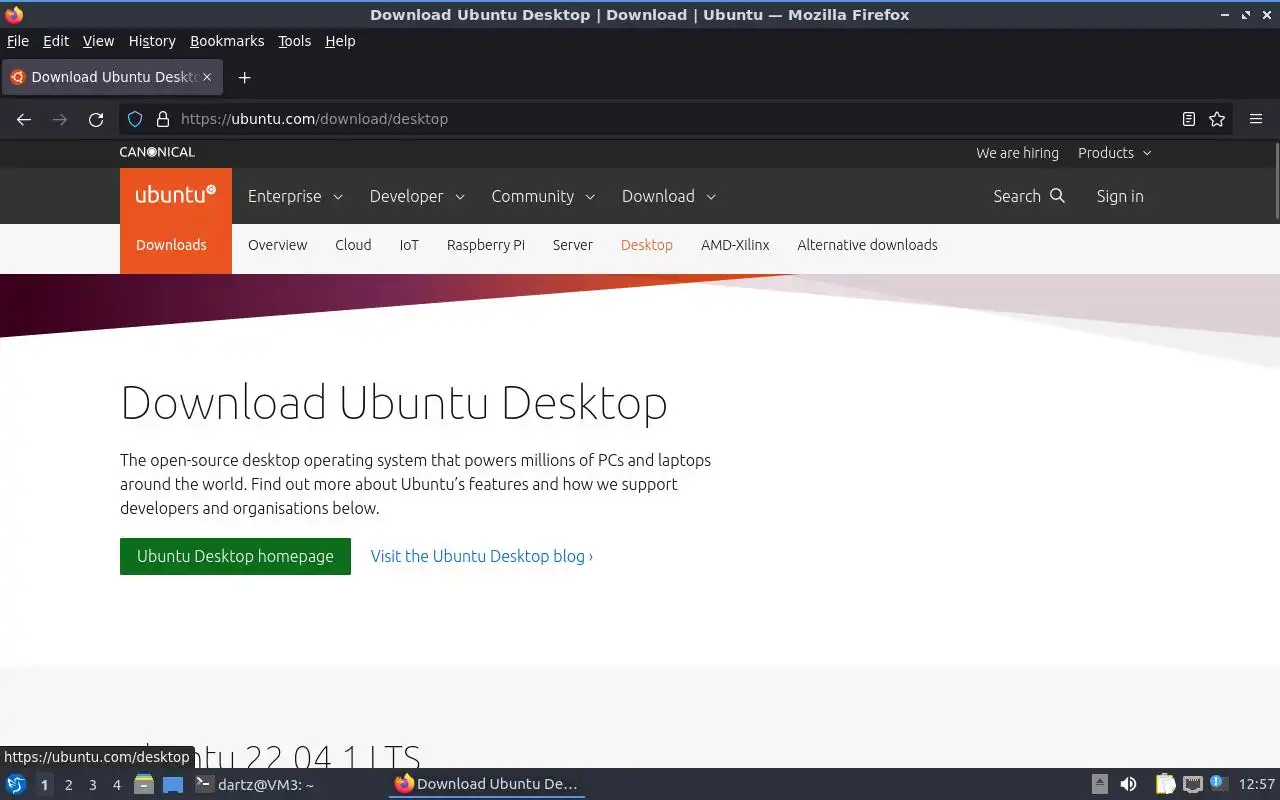Screen dimensions: 1280x800
Task: Click the page vertical scrollbar thumb
Action: tap(1276, 181)
